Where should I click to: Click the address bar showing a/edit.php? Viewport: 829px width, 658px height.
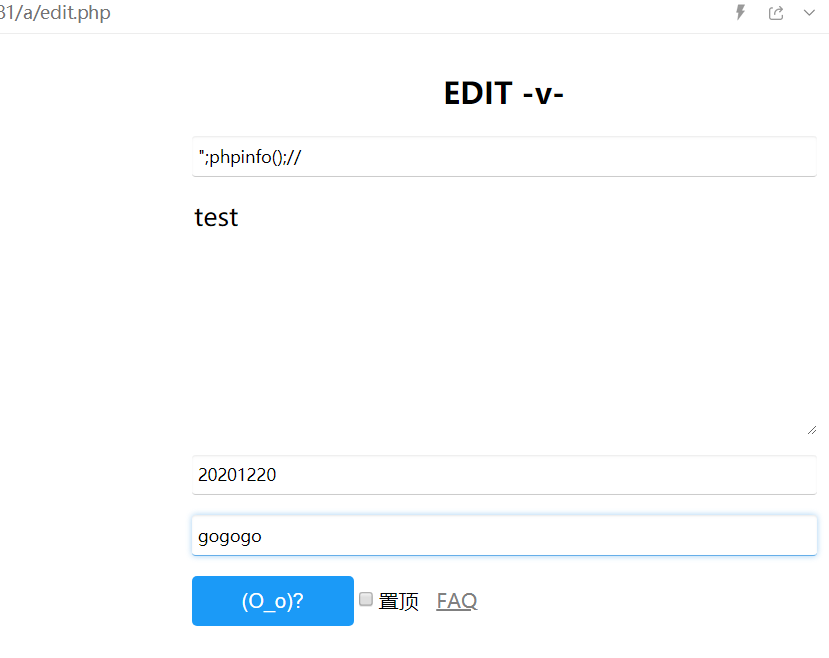click(55, 13)
